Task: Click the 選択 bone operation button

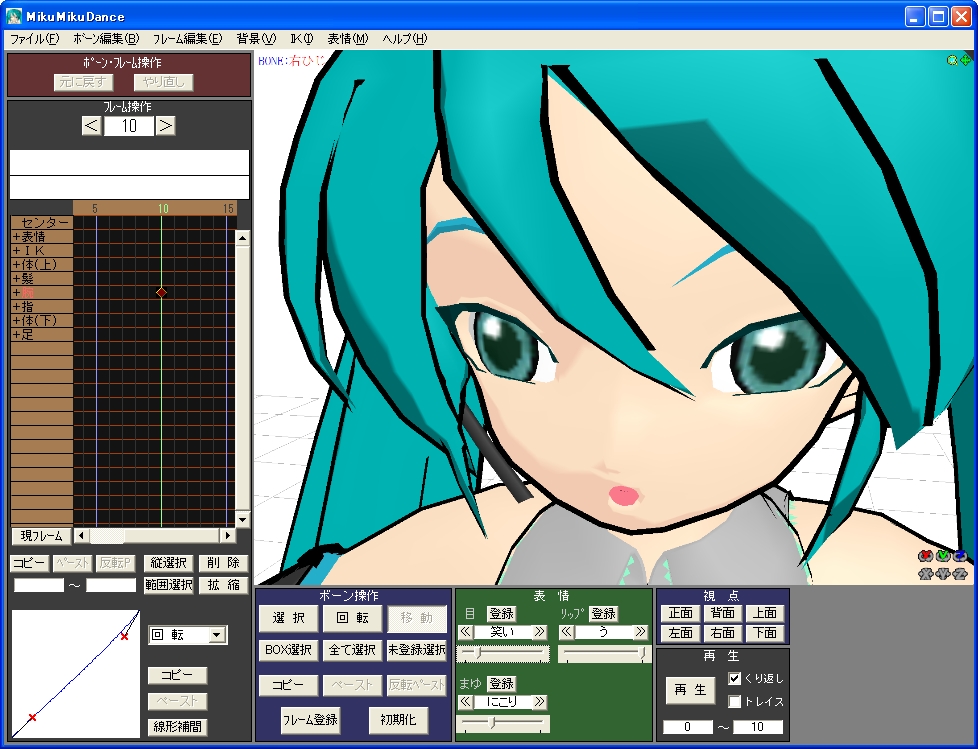Action: (x=289, y=618)
